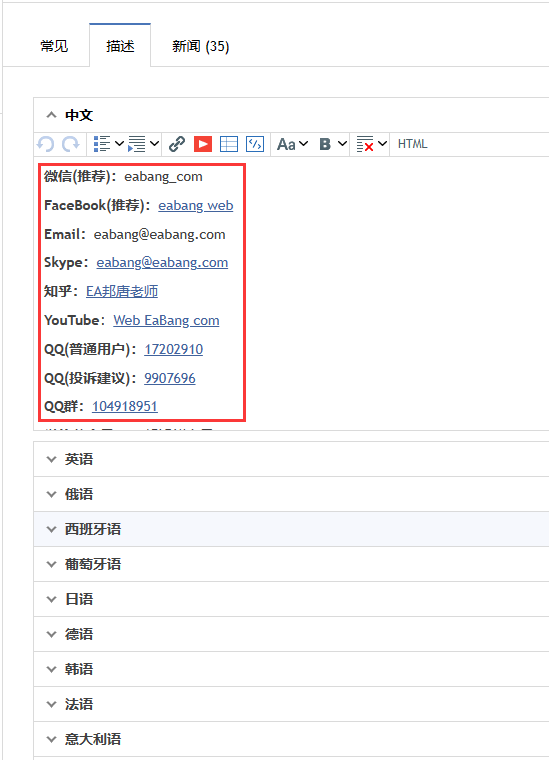Open the clear formatting dropdown arrow

pyautogui.click(x=382, y=143)
